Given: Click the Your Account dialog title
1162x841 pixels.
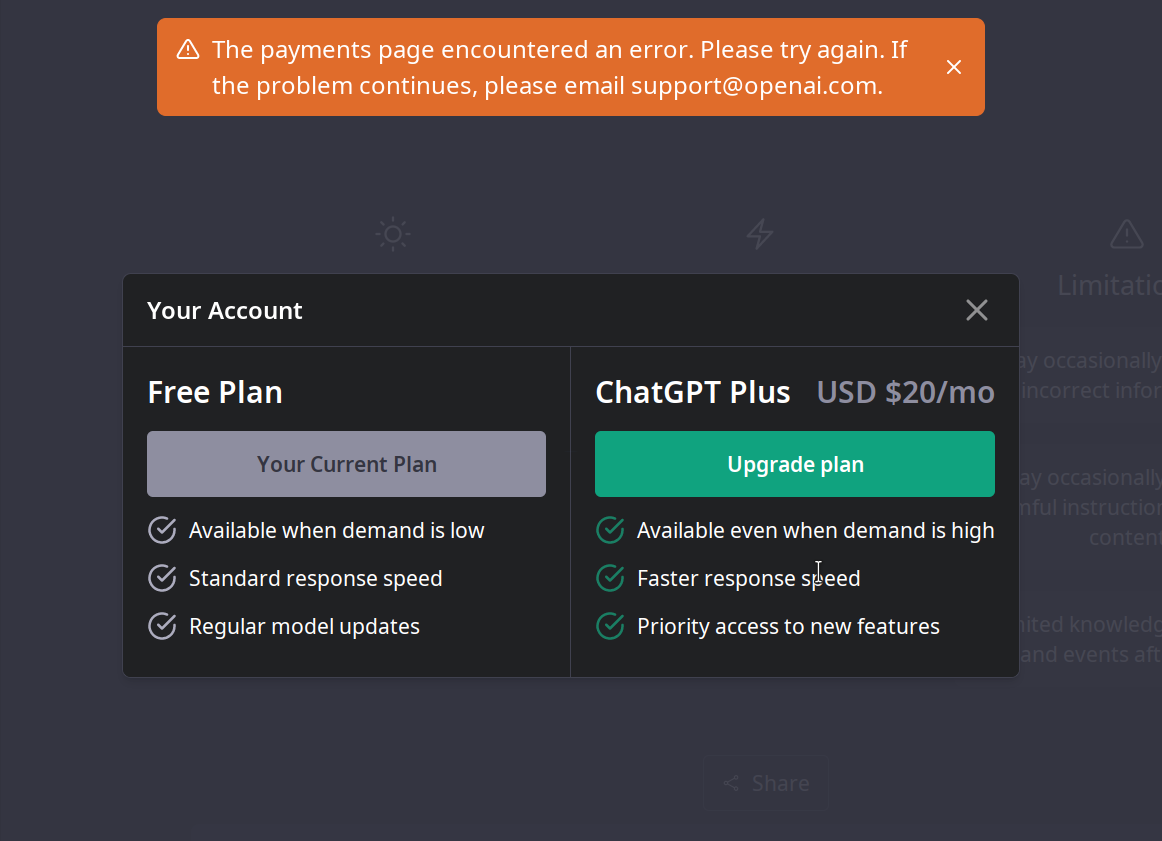Looking at the screenshot, I should pos(225,311).
